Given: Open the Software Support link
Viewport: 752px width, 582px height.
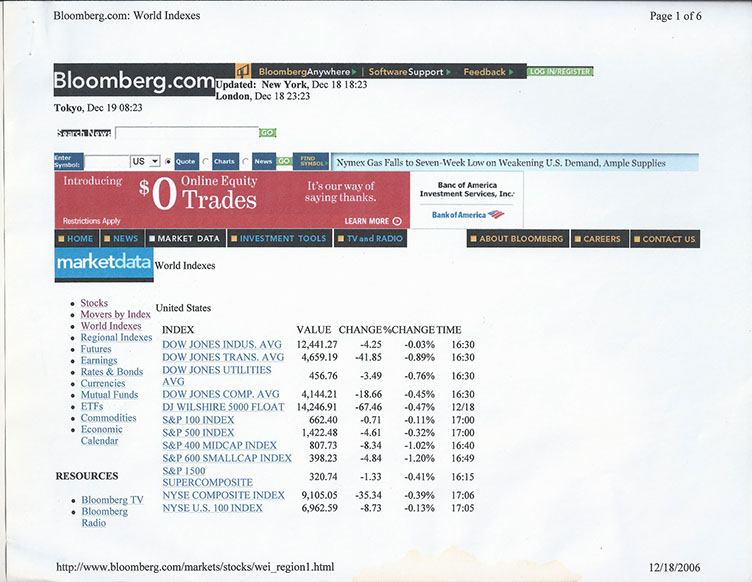Looking at the screenshot, I should pos(409,72).
